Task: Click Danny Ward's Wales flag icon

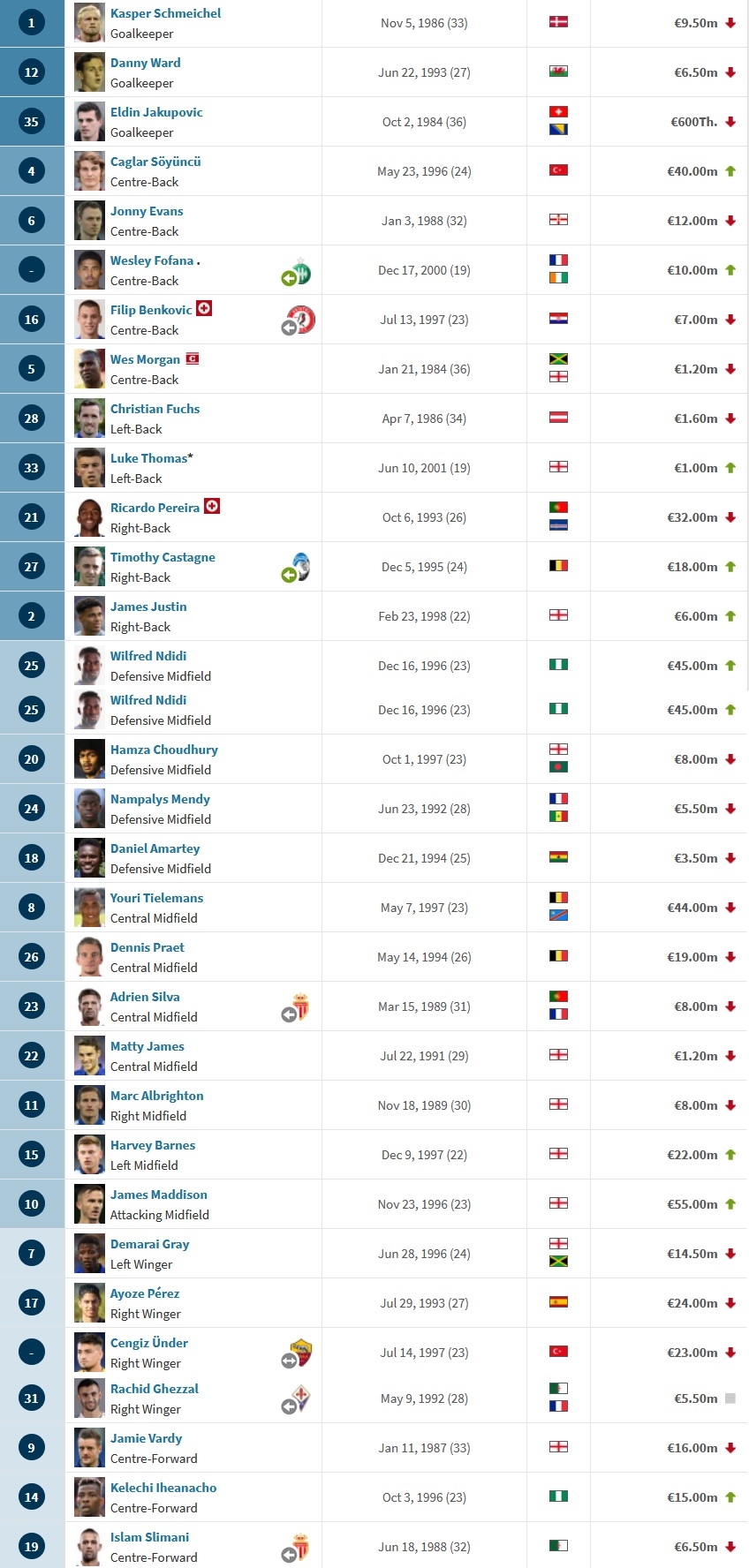Action: pyautogui.click(x=558, y=72)
